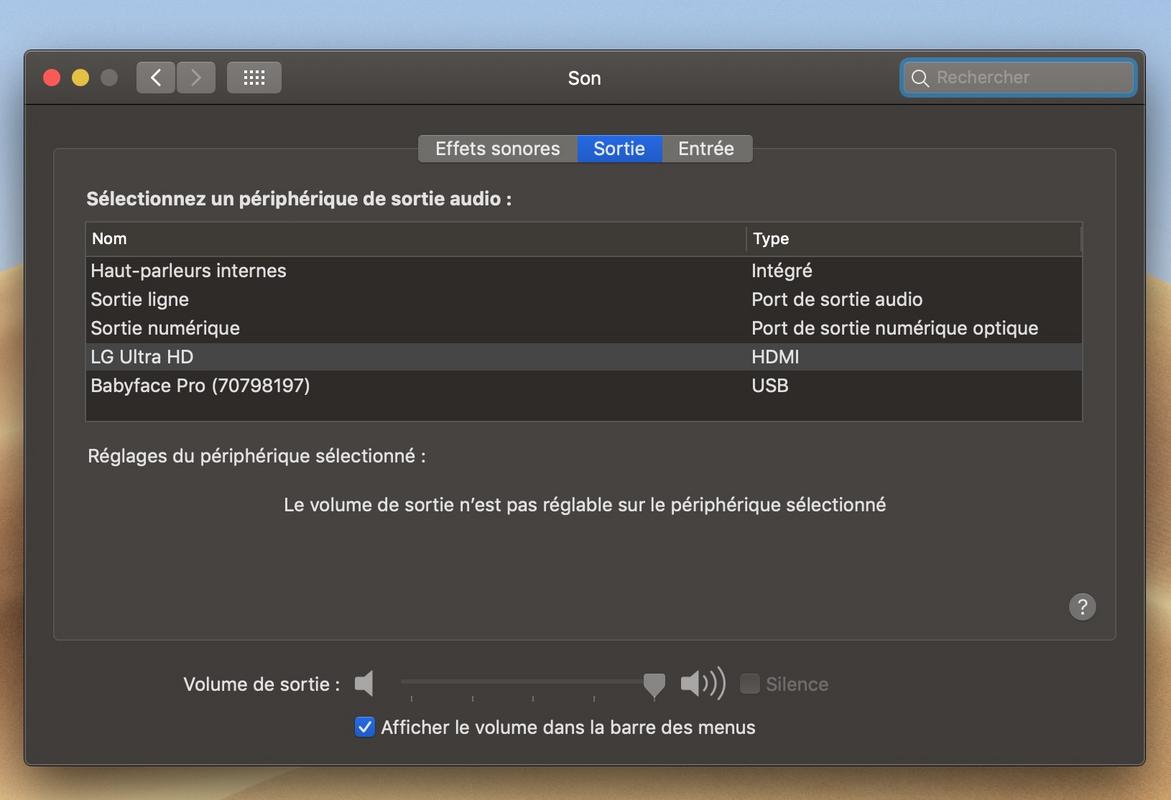Click the Volume de sortie slider thumb

tap(654, 684)
